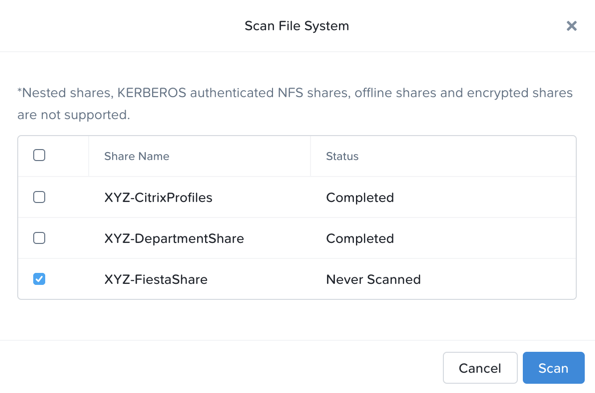595x393 pixels.
Task: Click the Cancel button
Action: coord(480,368)
